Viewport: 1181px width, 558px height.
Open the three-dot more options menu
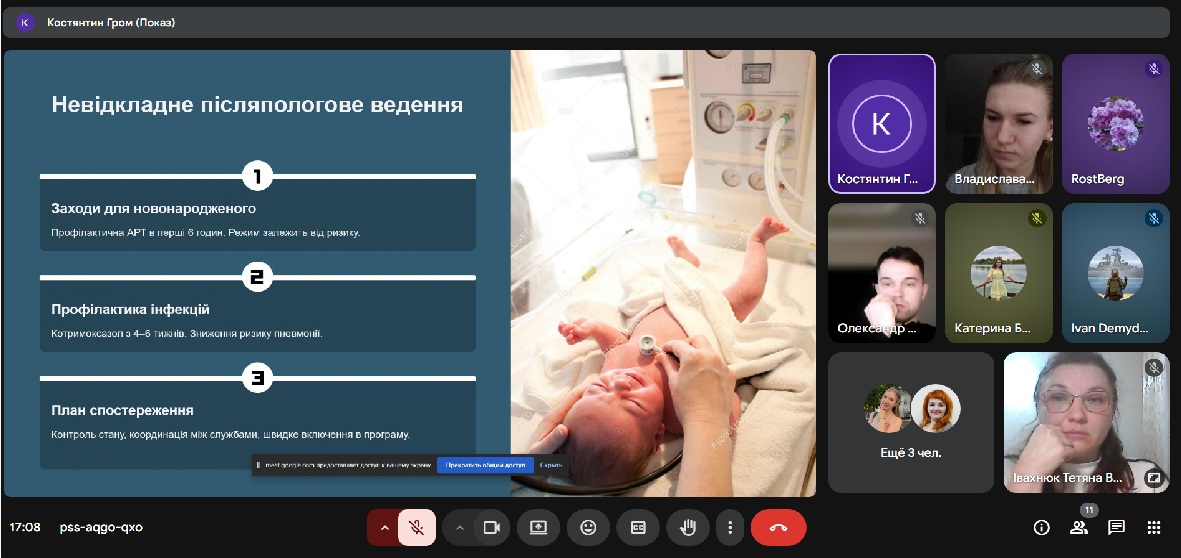731,527
